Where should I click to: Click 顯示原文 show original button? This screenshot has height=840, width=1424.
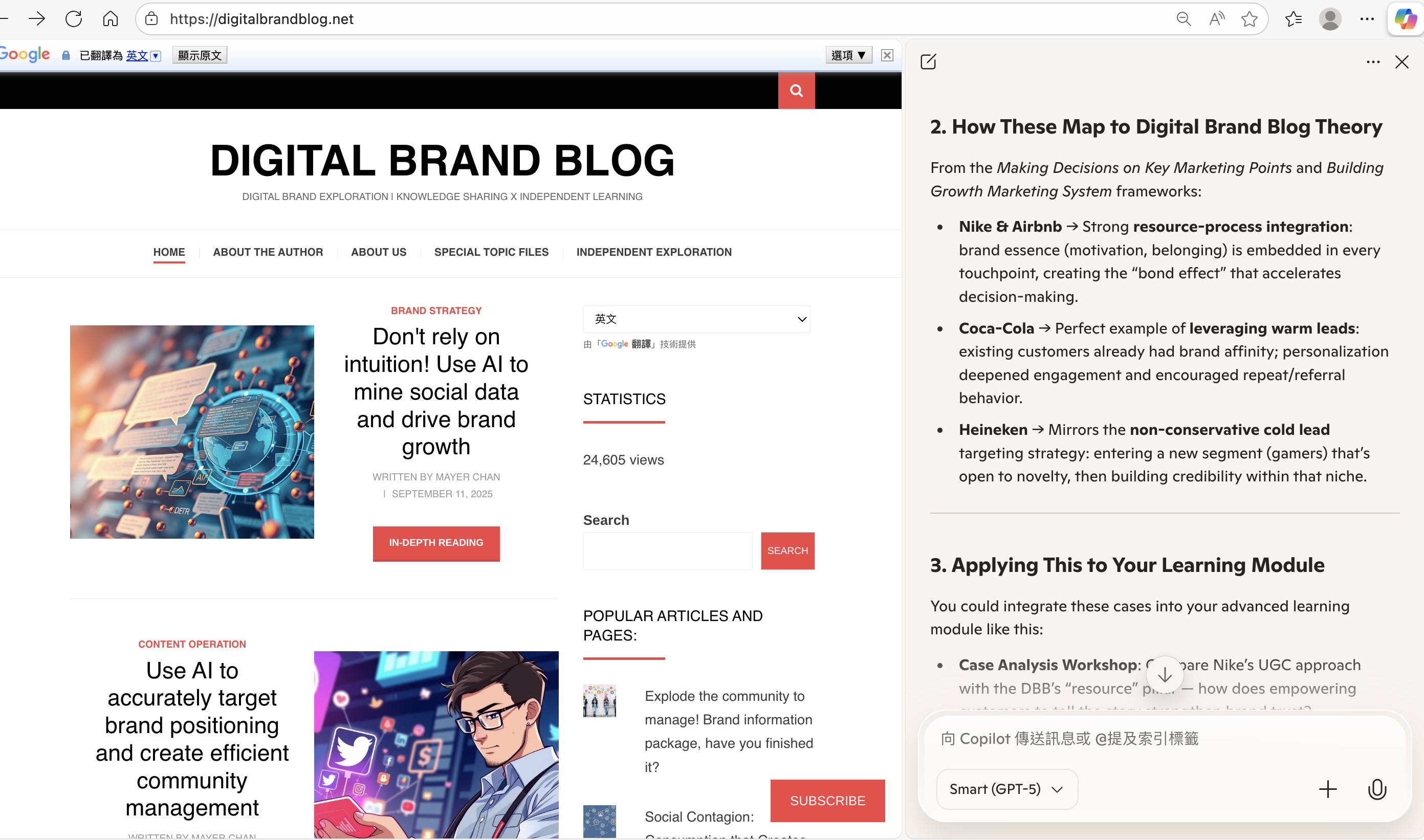coord(199,55)
